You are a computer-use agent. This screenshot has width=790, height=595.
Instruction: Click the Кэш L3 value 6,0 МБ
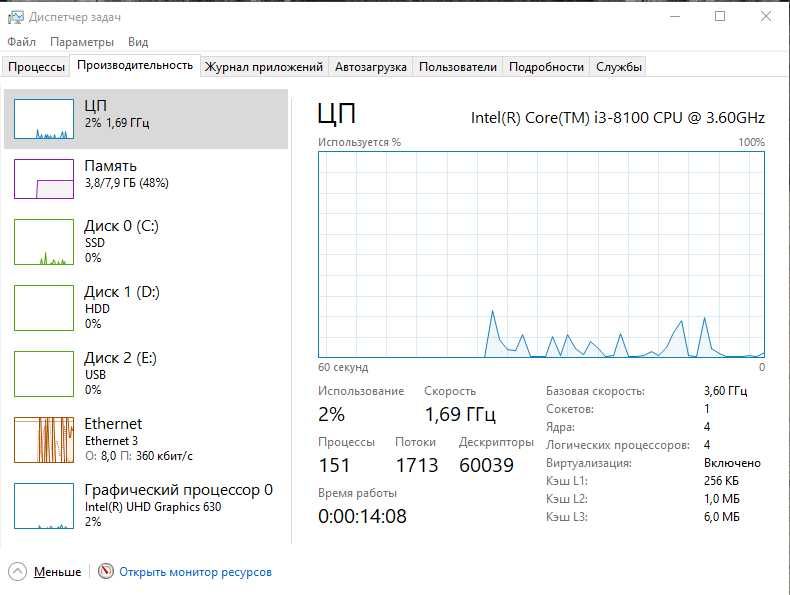721,517
